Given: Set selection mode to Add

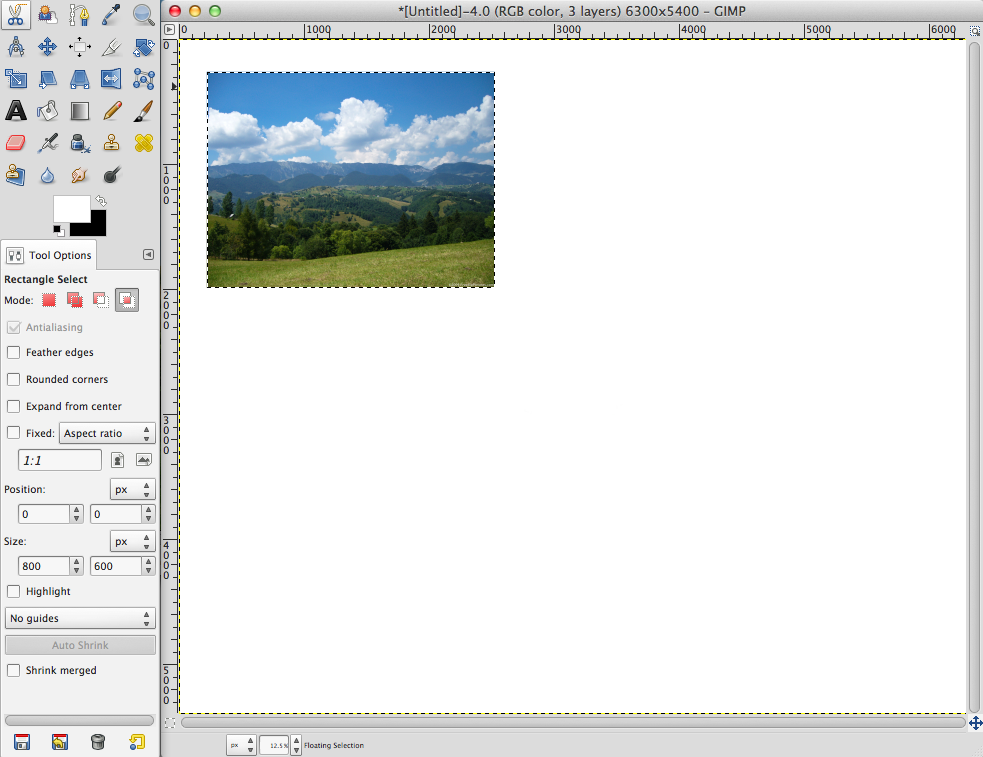Looking at the screenshot, I should click(x=75, y=300).
